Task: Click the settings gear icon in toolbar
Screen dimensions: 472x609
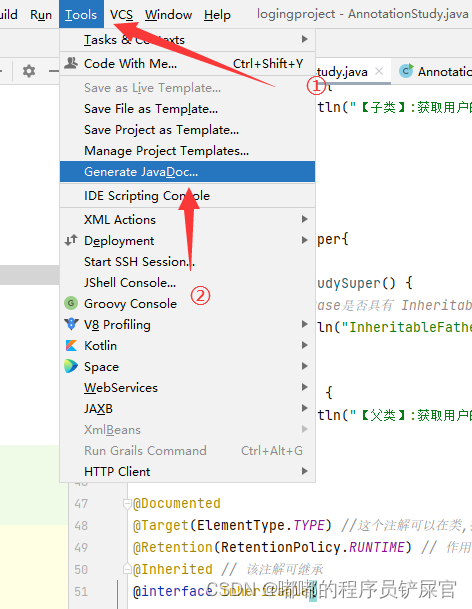Action: click(x=29, y=71)
